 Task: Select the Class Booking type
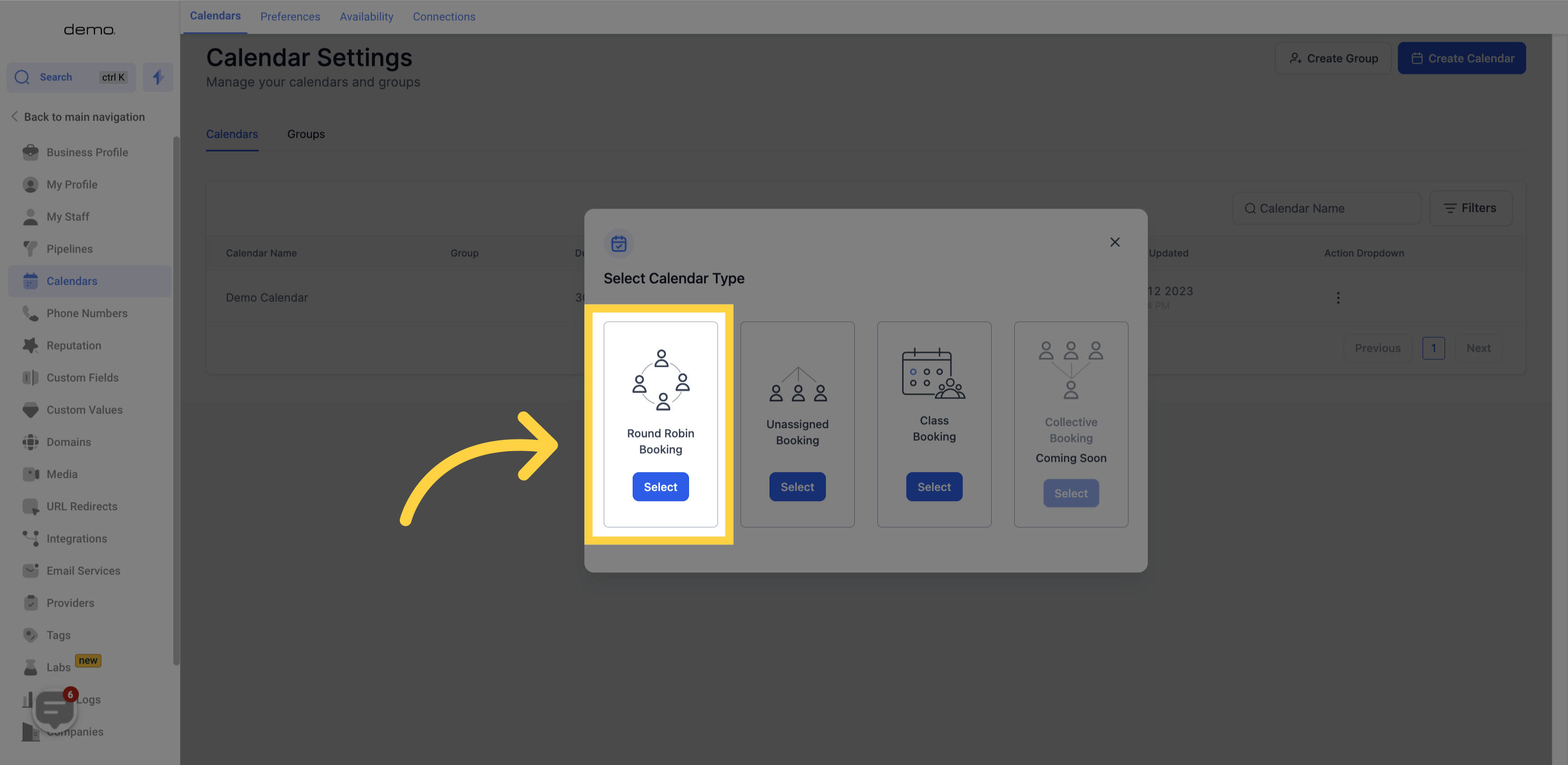933,486
